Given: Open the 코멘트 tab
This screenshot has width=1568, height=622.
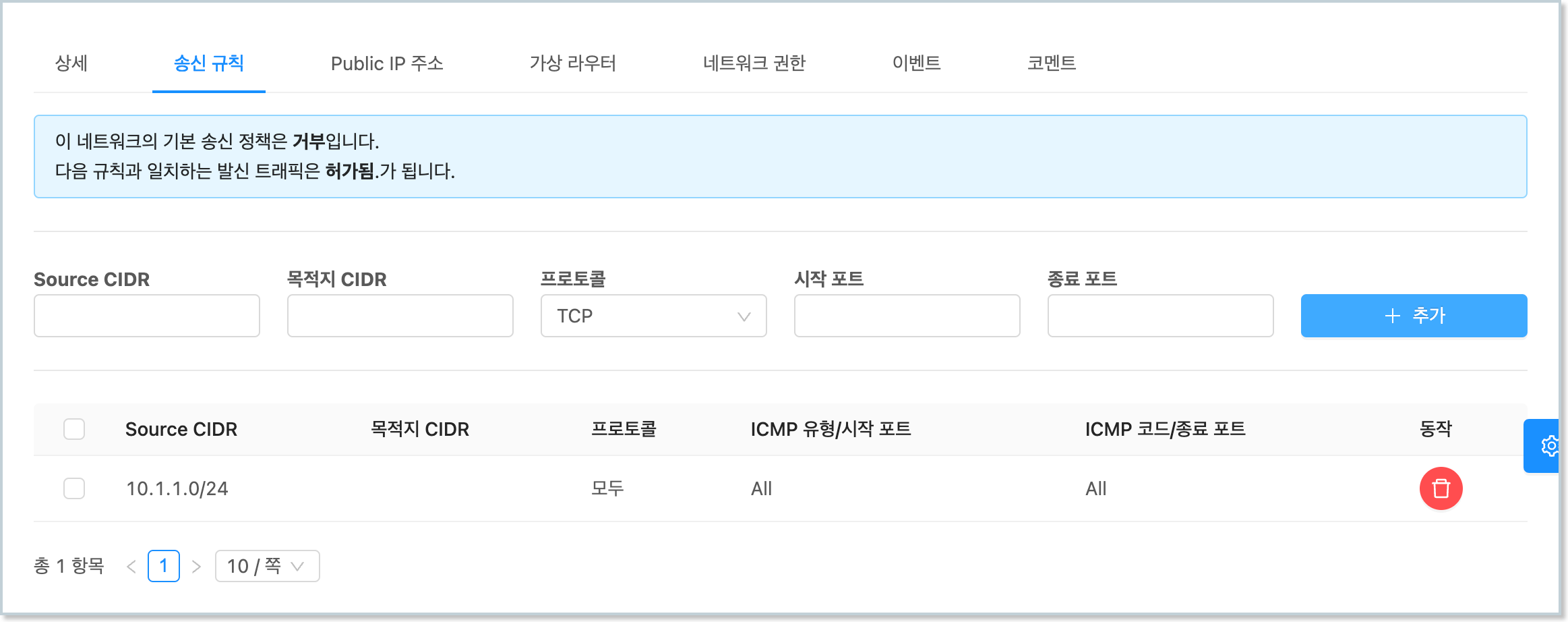Looking at the screenshot, I should (1051, 63).
